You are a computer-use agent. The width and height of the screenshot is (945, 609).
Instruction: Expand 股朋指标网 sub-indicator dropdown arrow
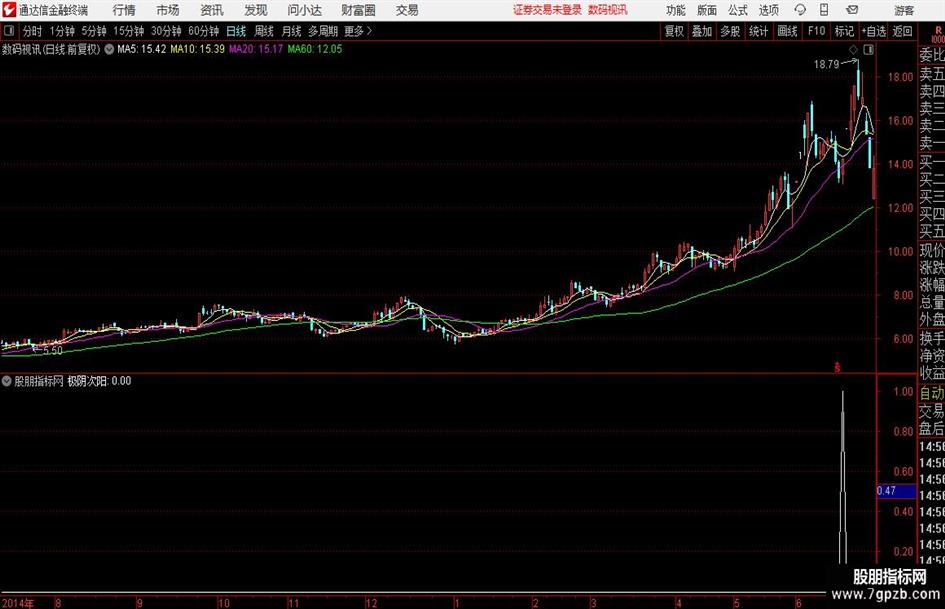(x=7, y=381)
